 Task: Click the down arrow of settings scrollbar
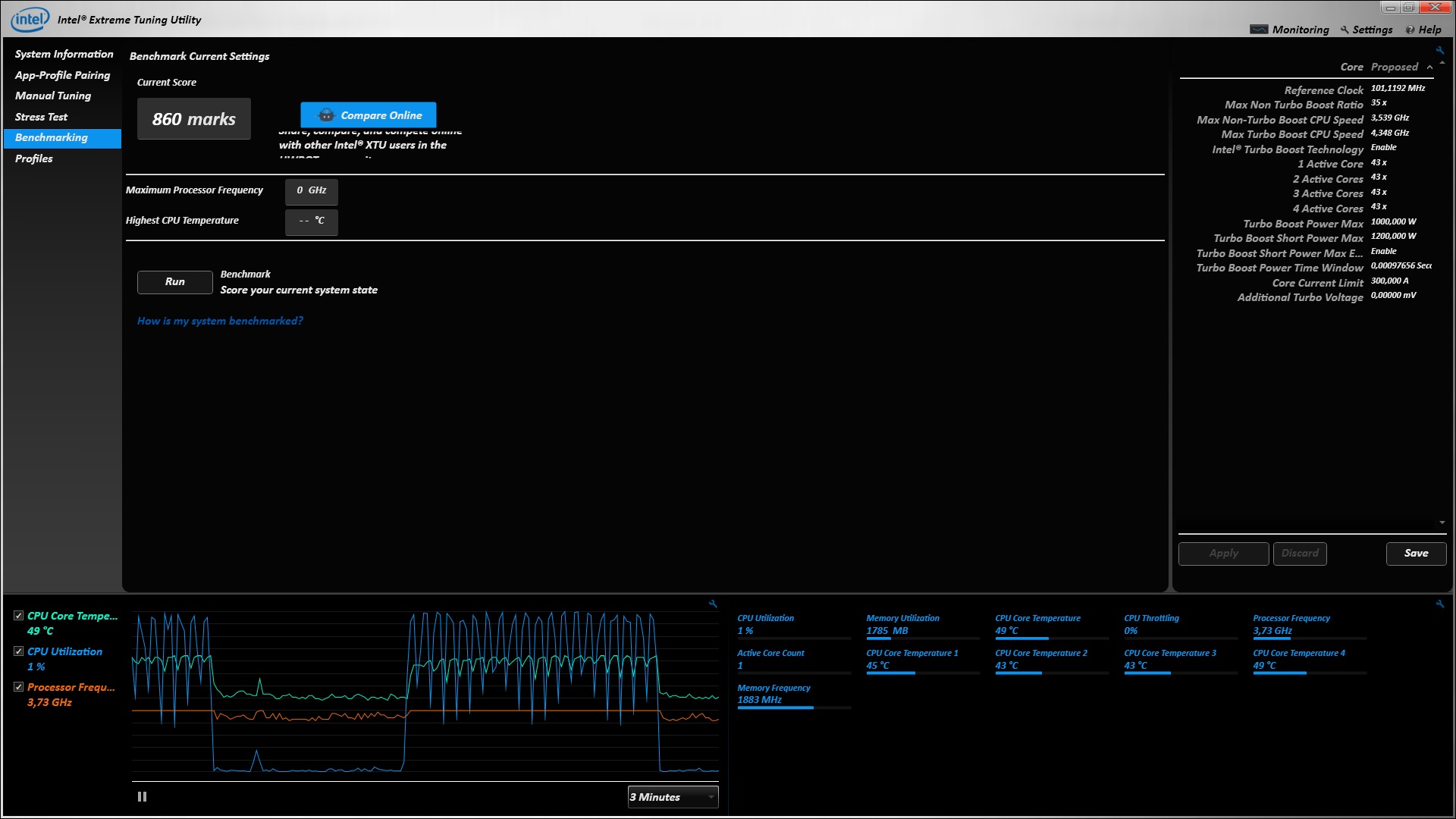(1442, 522)
